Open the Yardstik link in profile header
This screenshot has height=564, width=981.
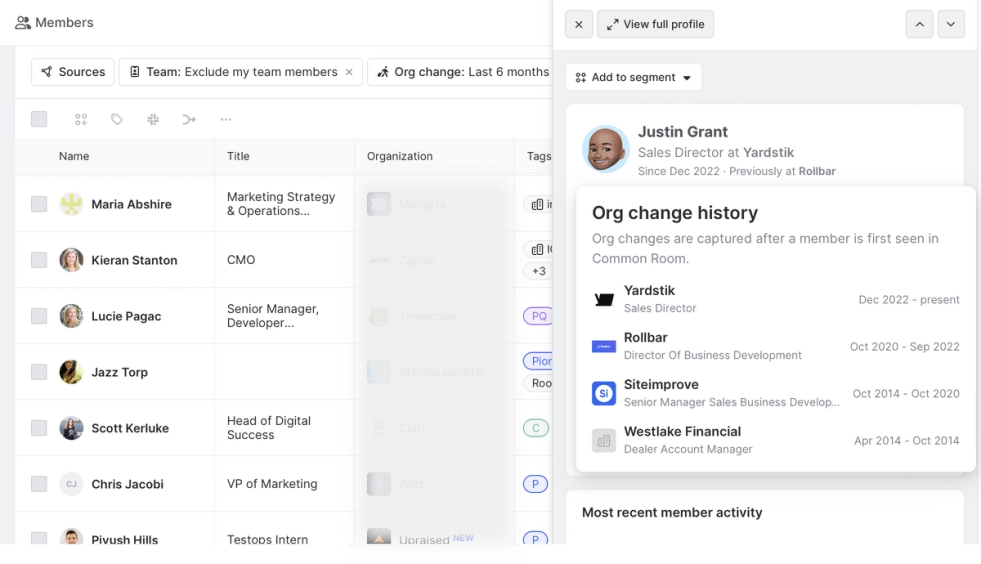click(768, 152)
